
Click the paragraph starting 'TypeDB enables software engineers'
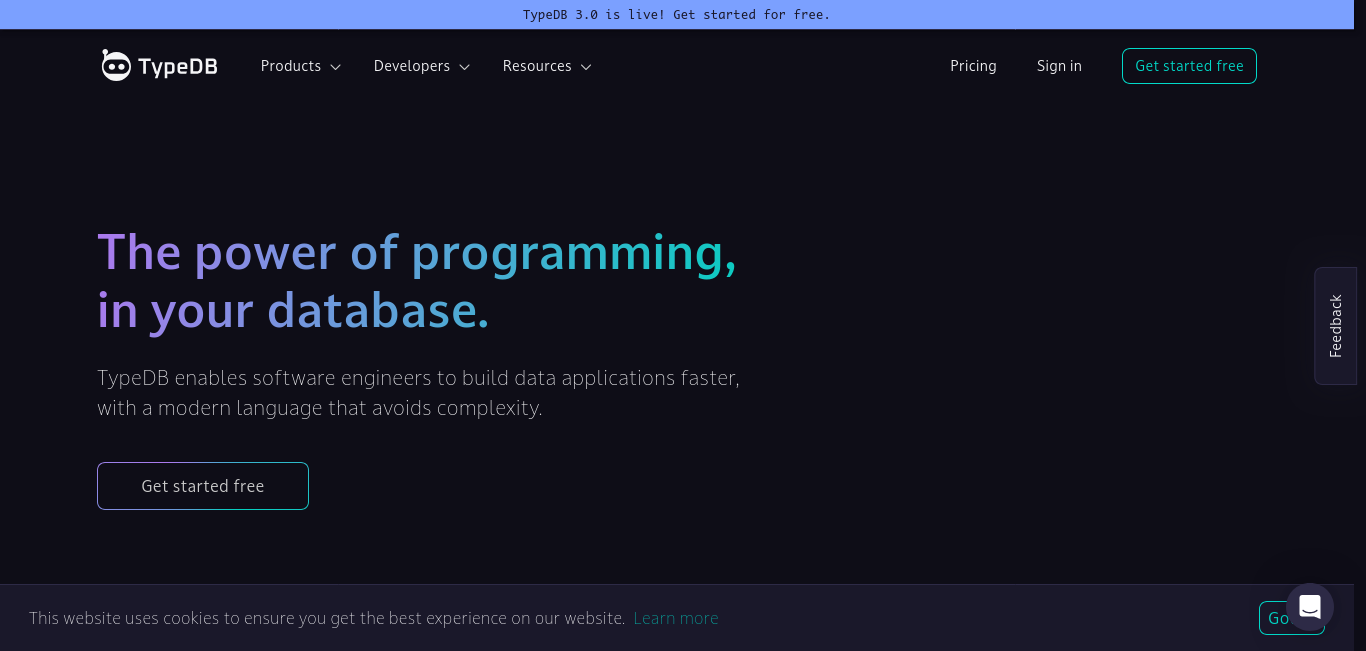[418, 393]
